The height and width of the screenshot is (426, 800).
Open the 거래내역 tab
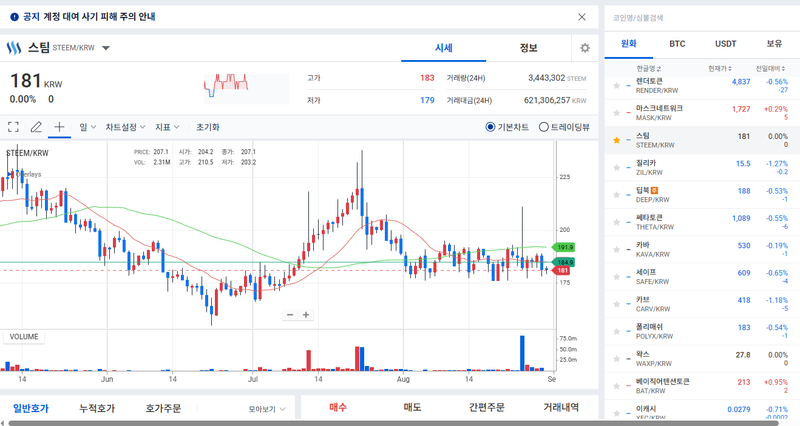[x=561, y=407]
